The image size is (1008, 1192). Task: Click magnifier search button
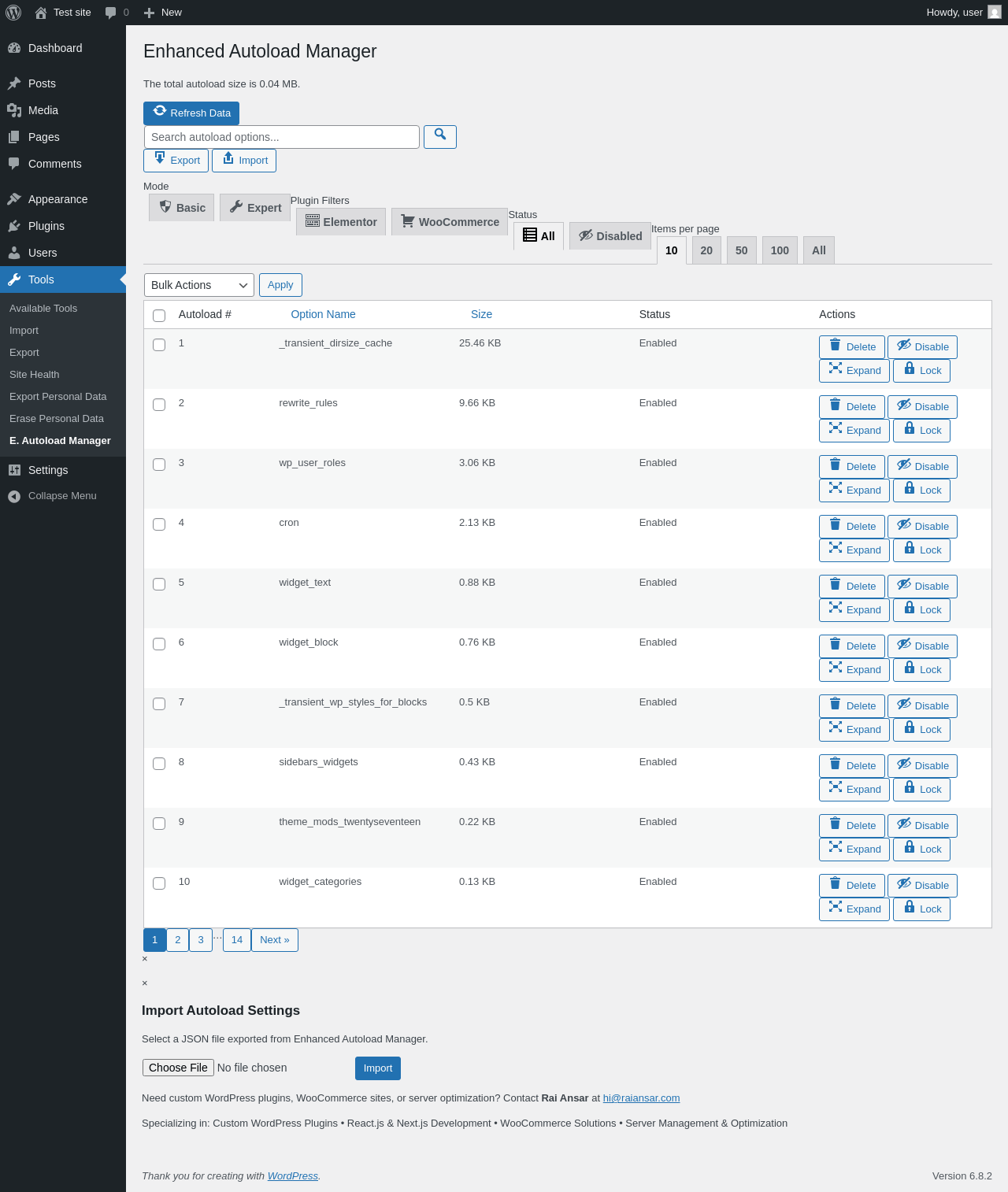tap(440, 137)
